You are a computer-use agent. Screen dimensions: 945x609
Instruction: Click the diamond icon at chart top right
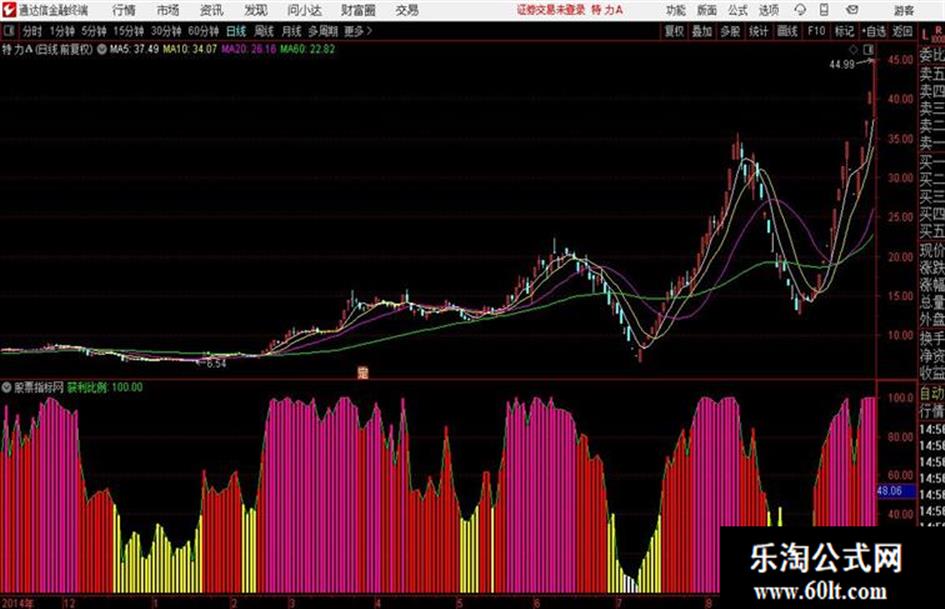(853, 49)
